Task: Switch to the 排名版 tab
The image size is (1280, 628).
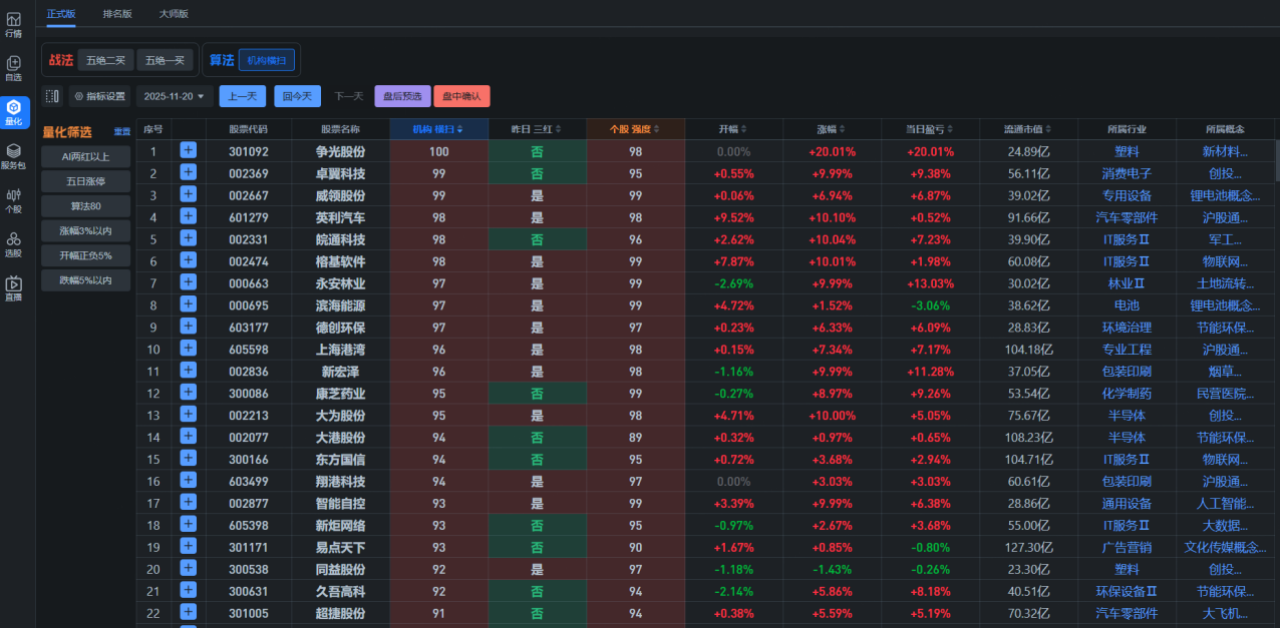Action: (117, 13)
